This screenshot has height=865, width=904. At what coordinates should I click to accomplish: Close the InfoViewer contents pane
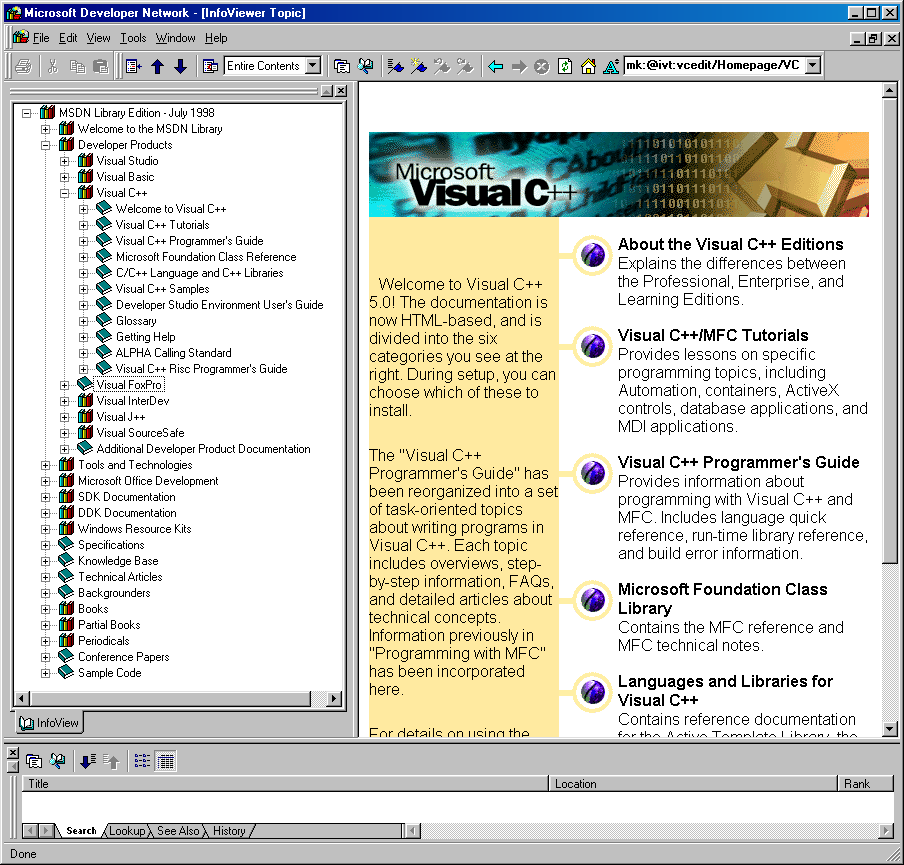point(341,91)
